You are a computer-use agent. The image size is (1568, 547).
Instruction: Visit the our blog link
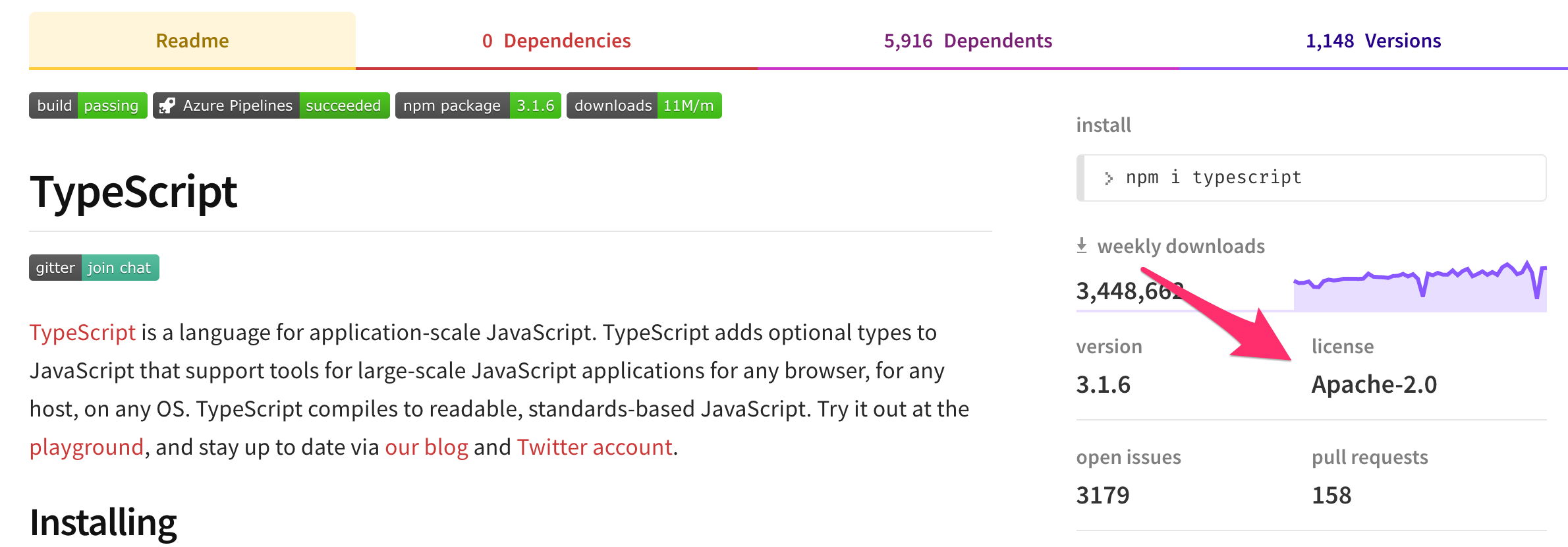426,447
